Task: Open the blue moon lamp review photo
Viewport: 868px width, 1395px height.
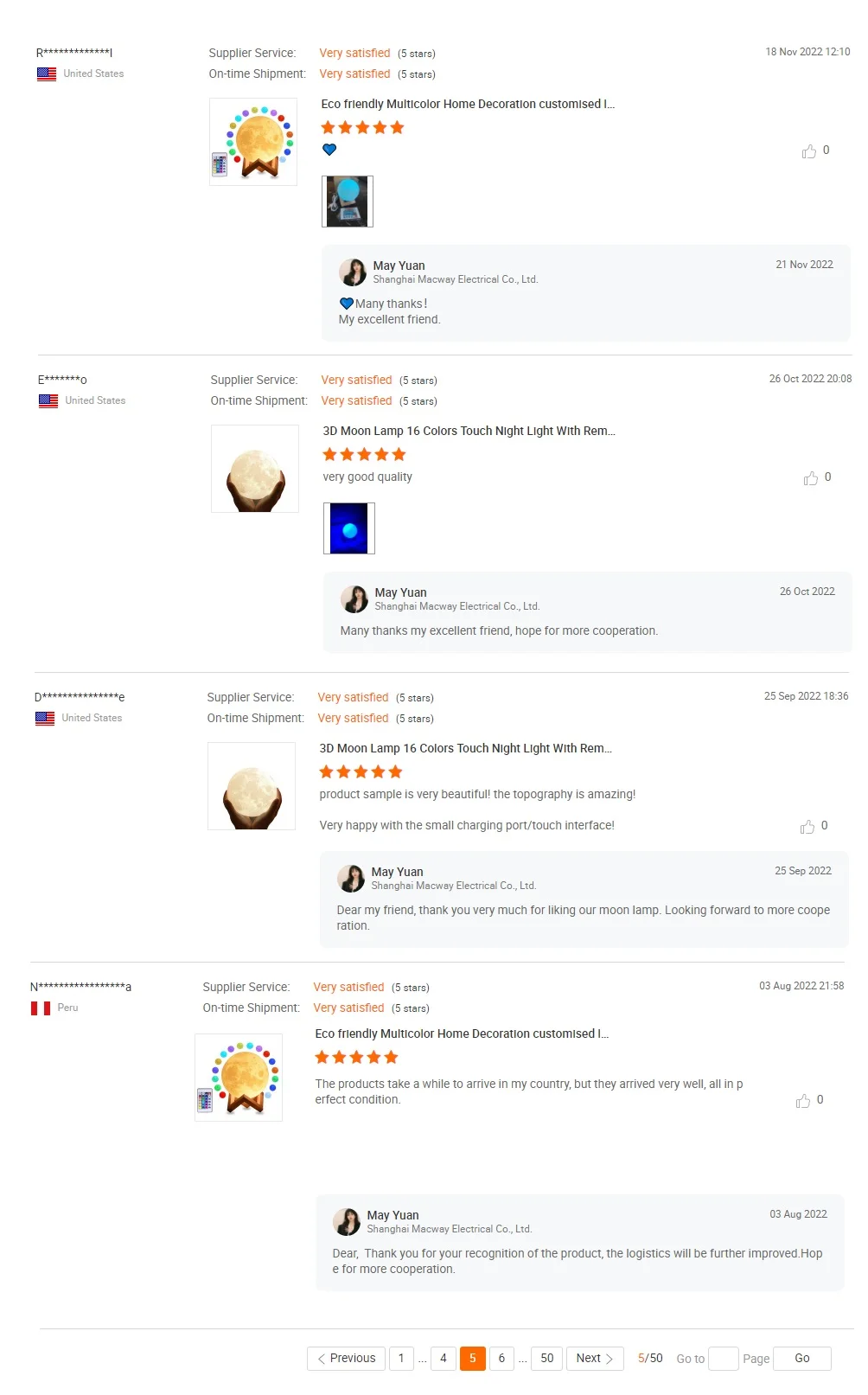Action: (x=349, y=528)
